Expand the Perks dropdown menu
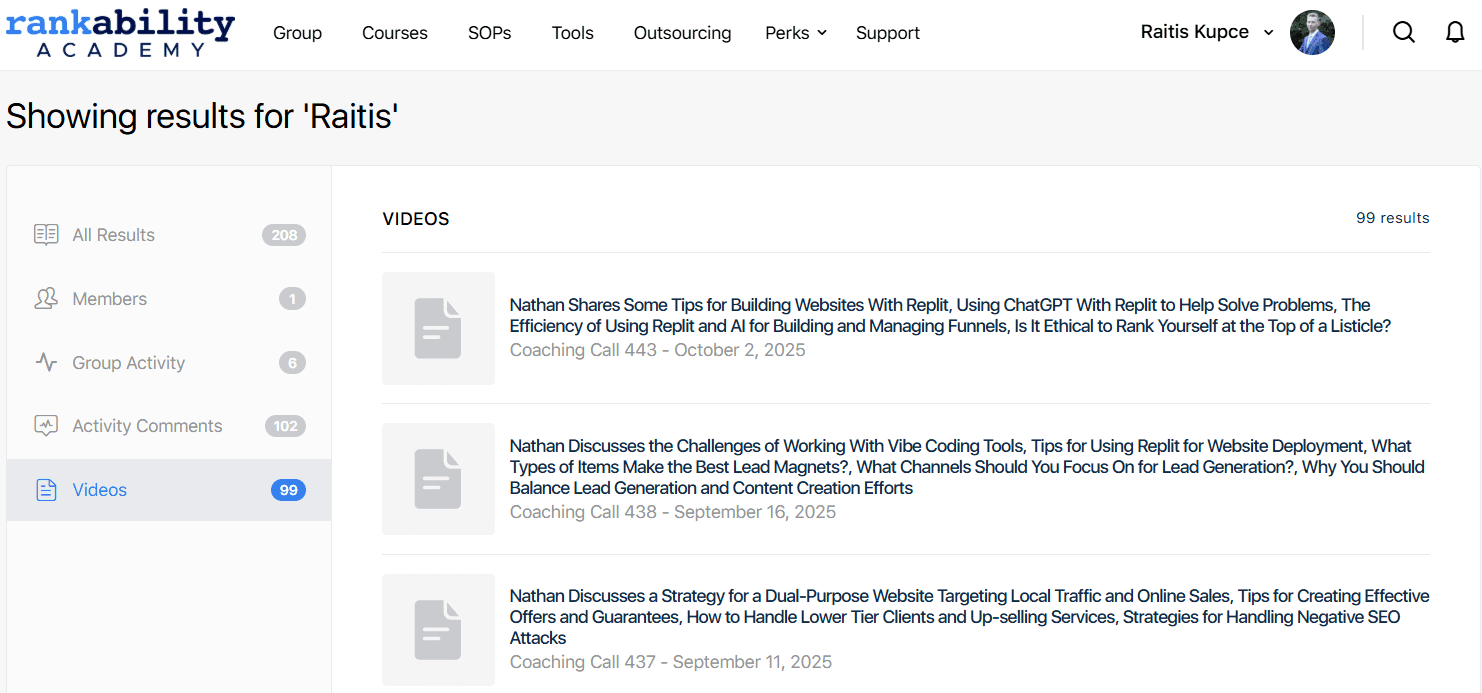Viewport: 1482px width, 693px height. (x=796, y=33)
